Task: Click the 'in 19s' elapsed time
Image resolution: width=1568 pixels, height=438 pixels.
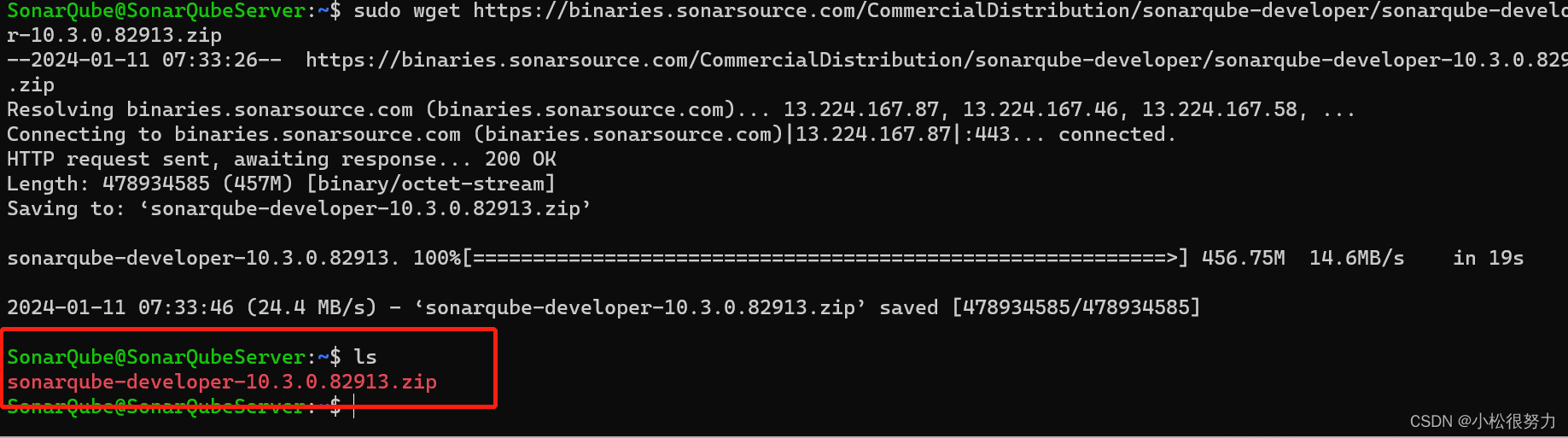Action: [1488, 259]
